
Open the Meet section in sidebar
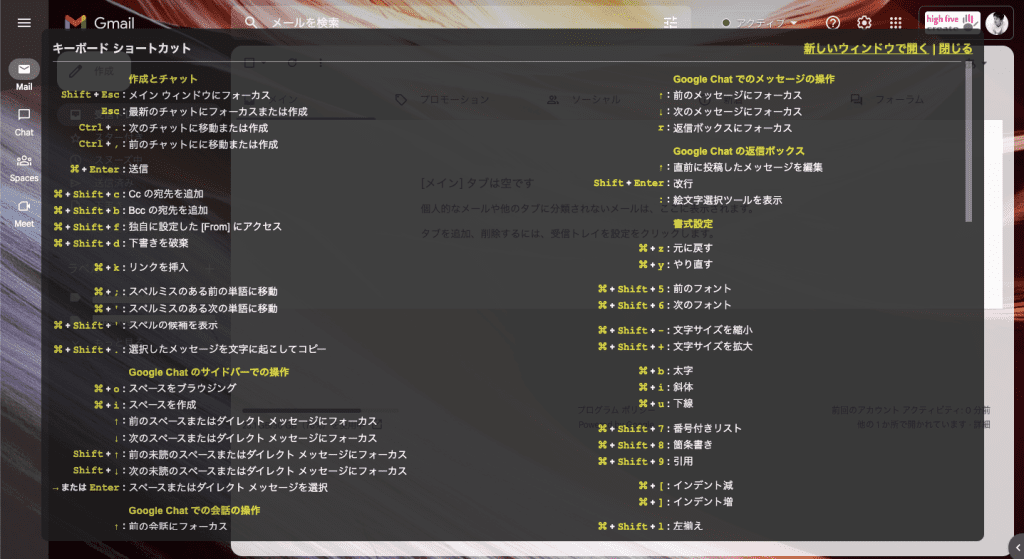(24, 214)
